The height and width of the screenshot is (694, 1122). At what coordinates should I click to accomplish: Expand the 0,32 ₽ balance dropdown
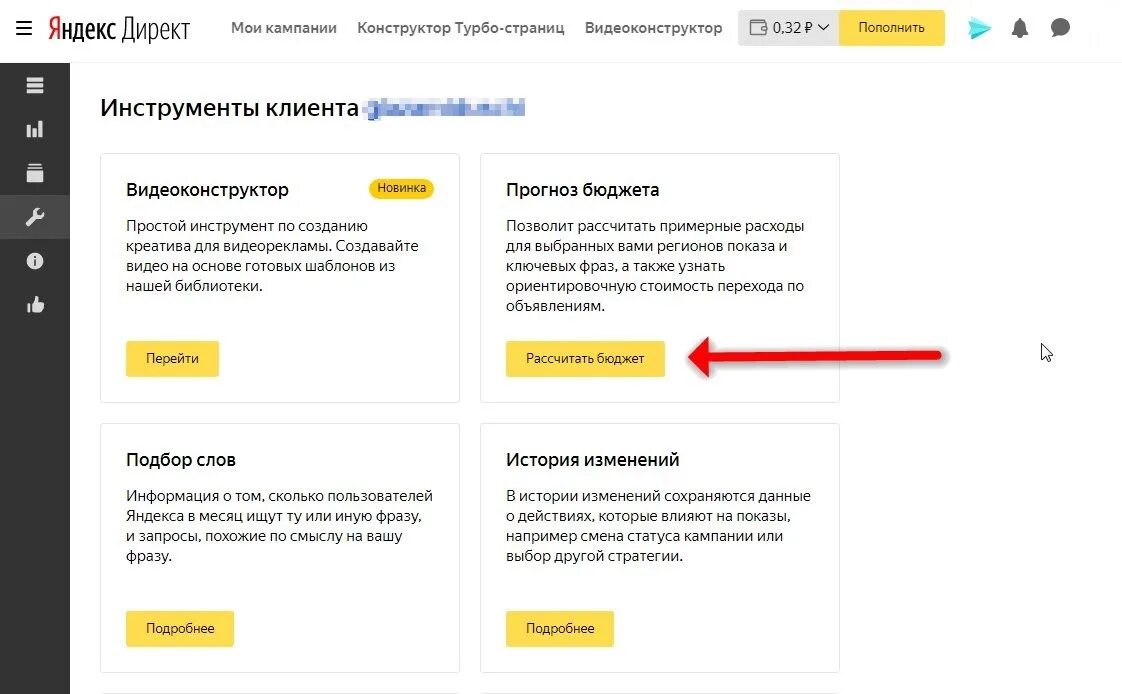[x=823, y=28]
